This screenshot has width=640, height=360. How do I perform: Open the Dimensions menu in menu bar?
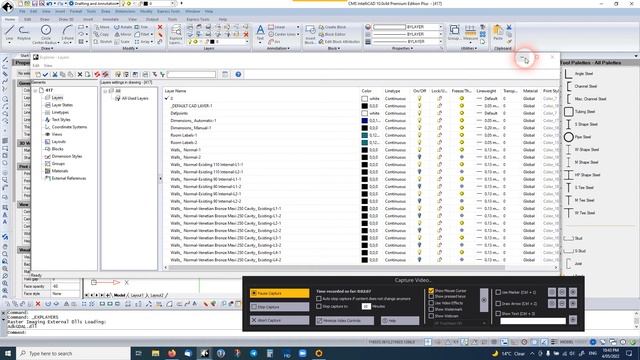coord(125,11)
